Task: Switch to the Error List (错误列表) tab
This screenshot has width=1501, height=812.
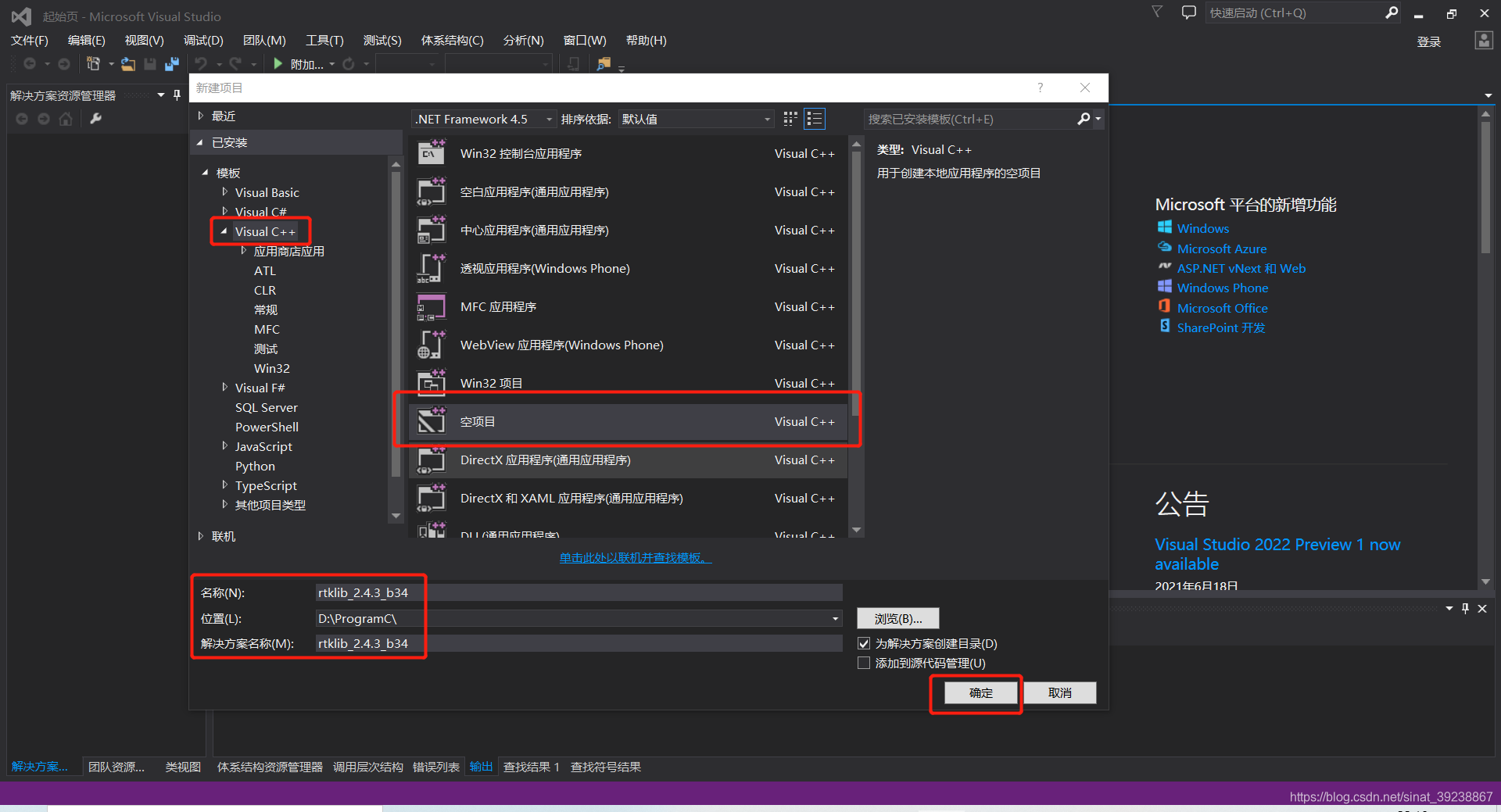Action: tap(435, 767)
